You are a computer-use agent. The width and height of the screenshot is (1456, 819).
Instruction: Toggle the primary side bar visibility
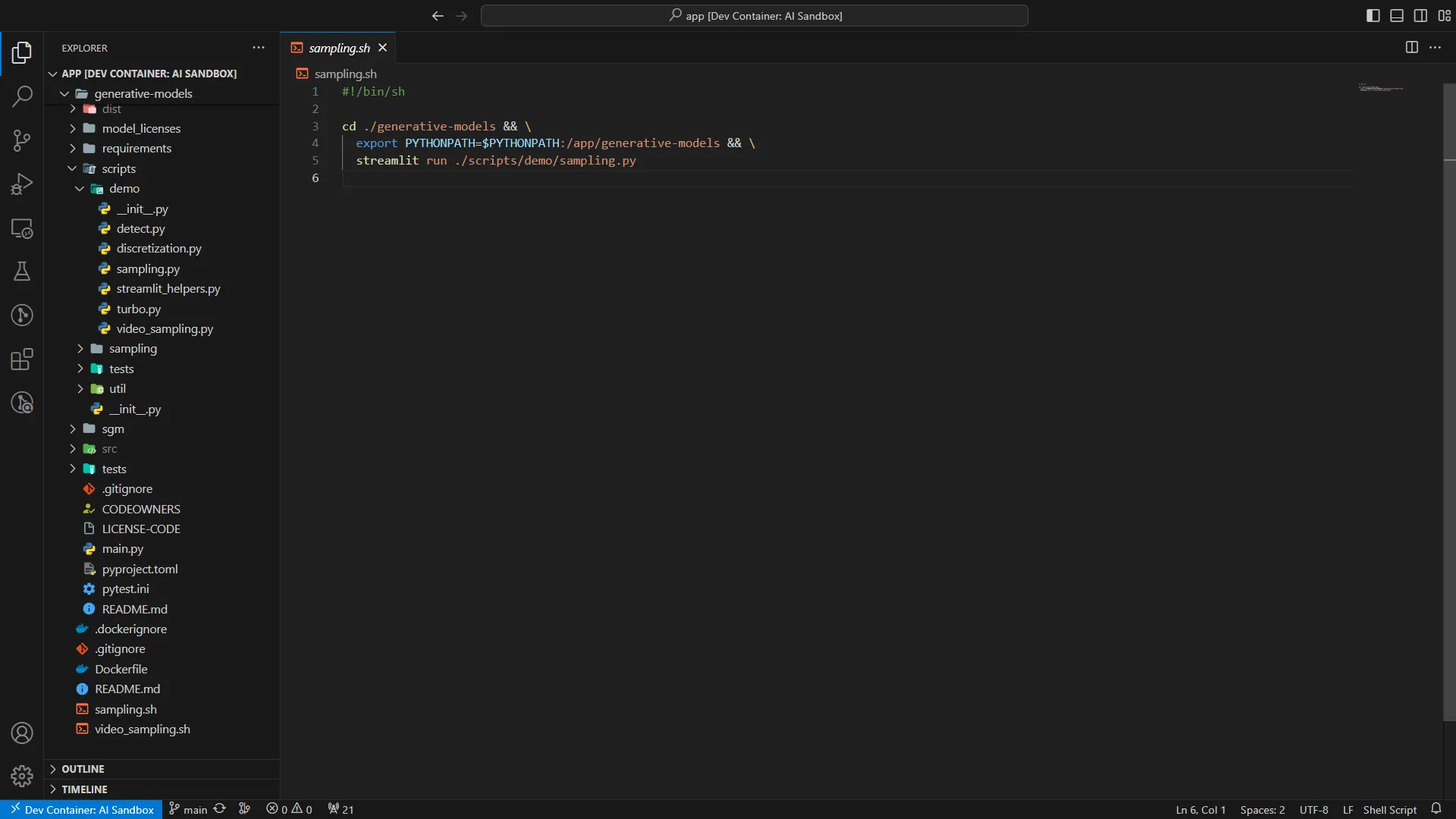click(1373, 15)
